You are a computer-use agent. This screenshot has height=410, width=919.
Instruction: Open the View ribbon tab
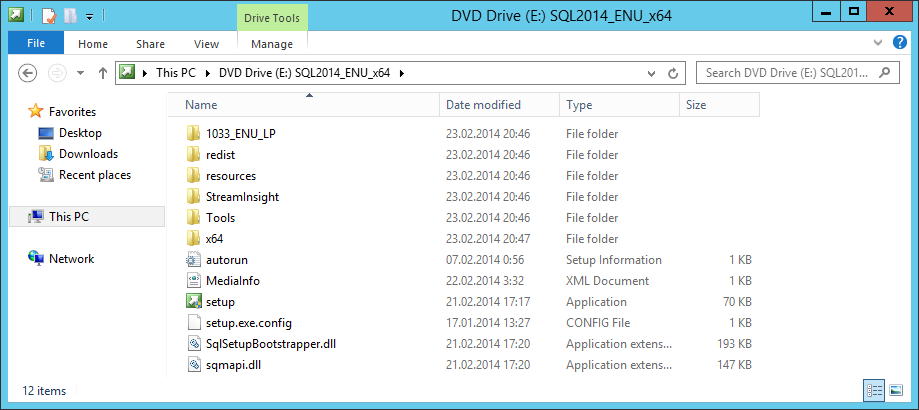click(x=206, y=44)
